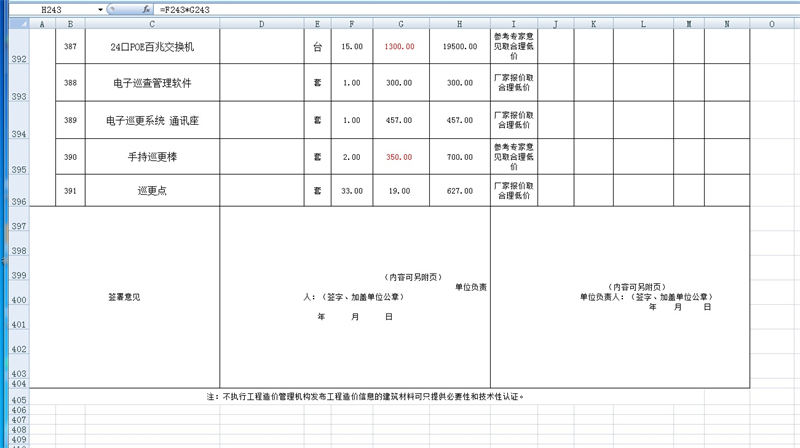Viewport: 800px width, 448px height.
Task: Click cell containing 24口POE百兆交换机
Action: click(x=151, y=46)
